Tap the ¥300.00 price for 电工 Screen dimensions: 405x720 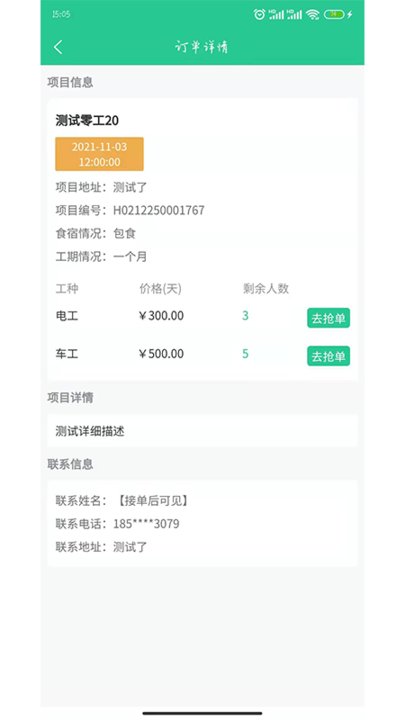point(161,316)
